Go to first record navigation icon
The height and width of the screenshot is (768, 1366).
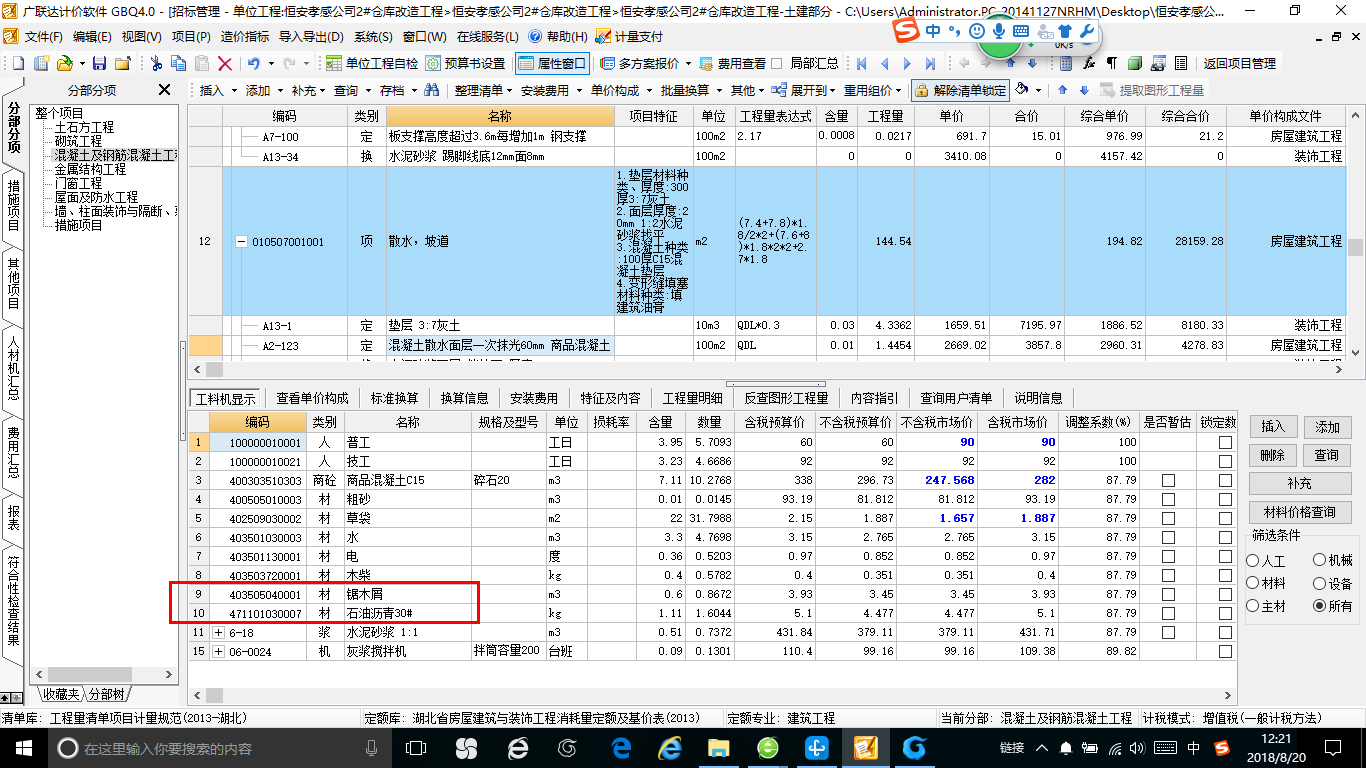[x=861, y=63]
